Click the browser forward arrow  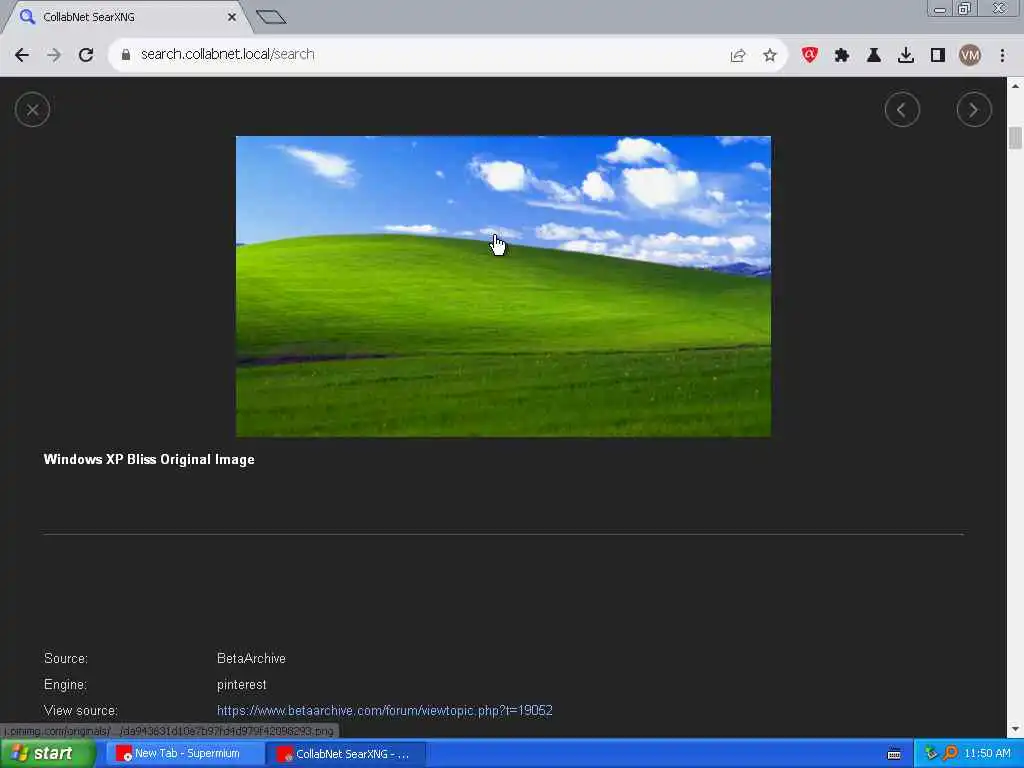click(54, 55)
